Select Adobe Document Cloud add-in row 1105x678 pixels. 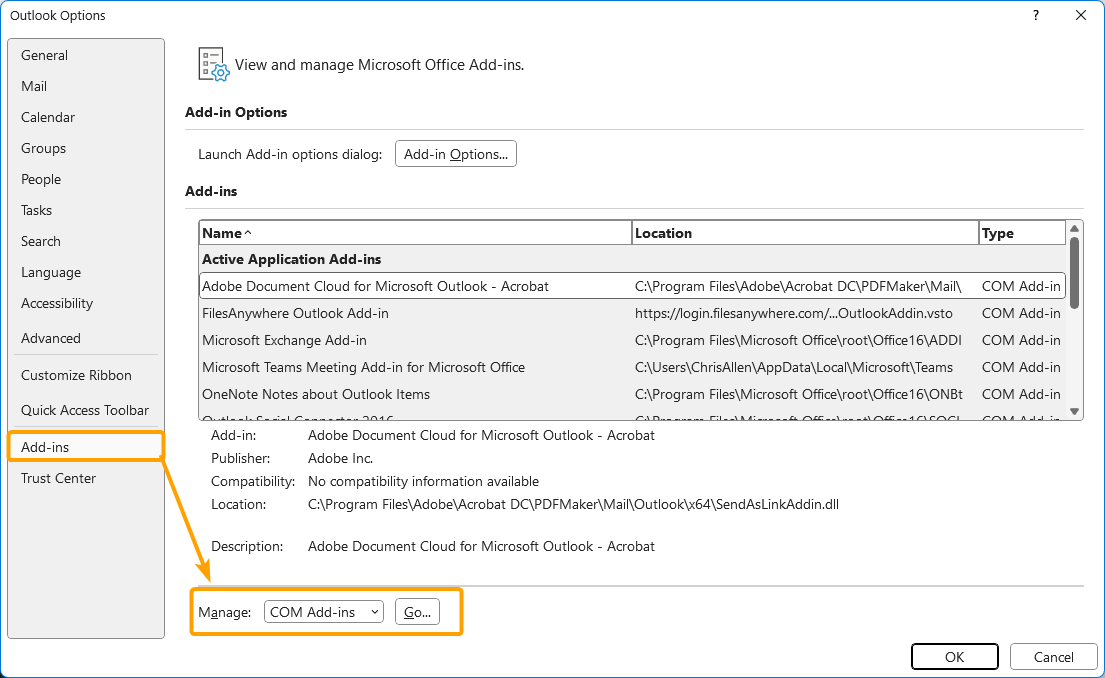pyautogui.click(x=632, y=286)
